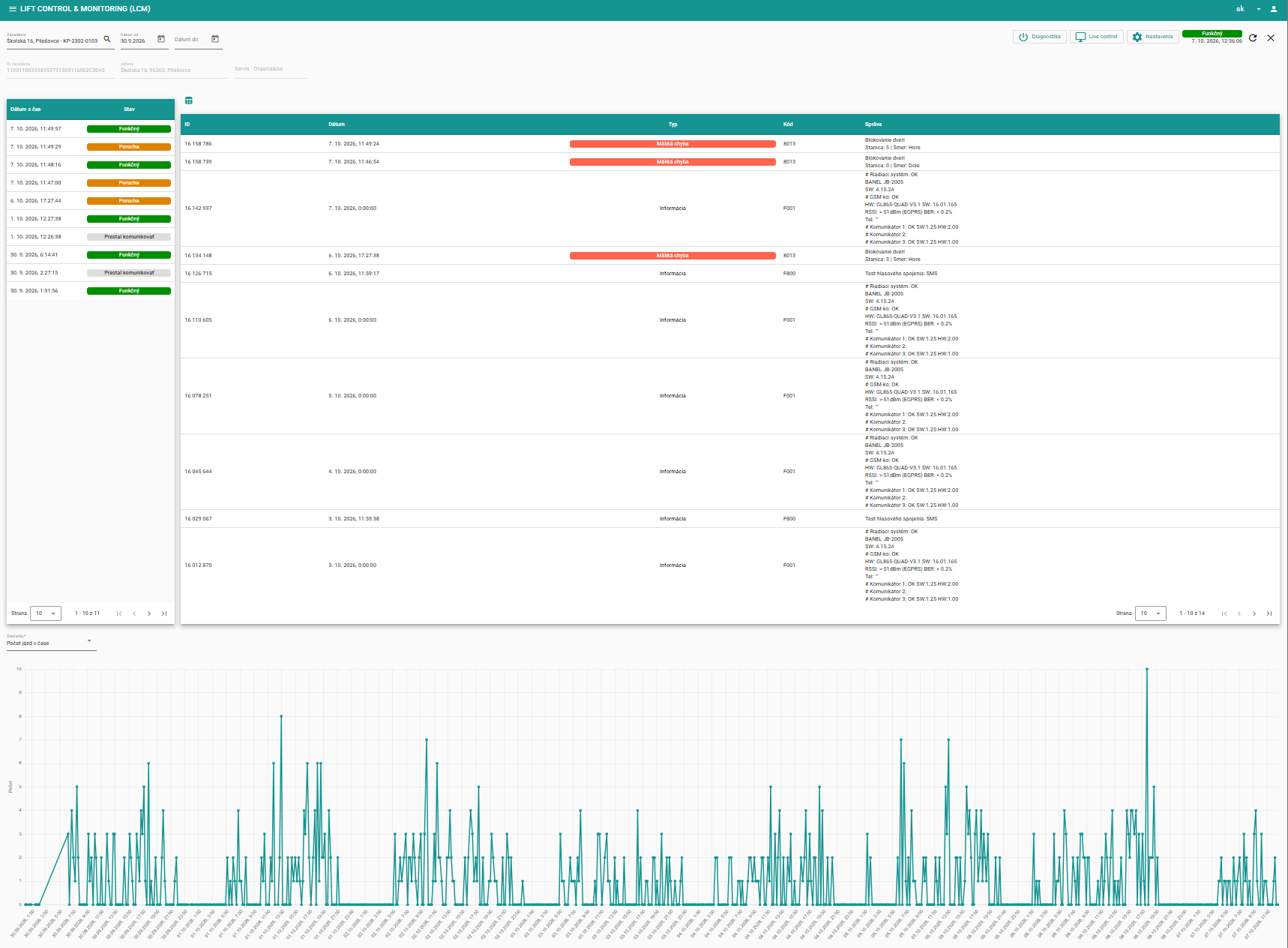
Task: Open Nastavenia settings
Action: coord(1153,37)
